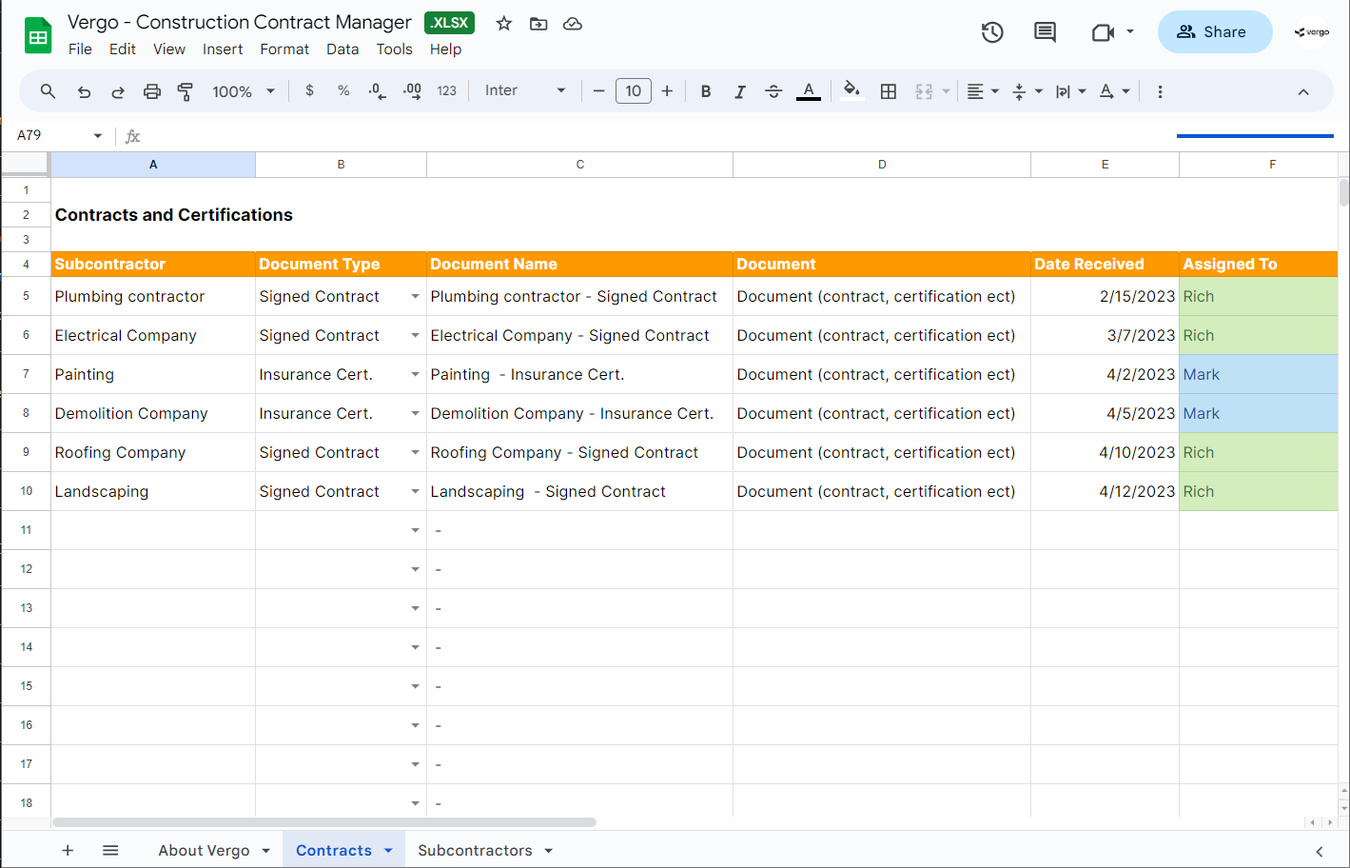
Task: Add a new sheet with plus button
Action: click(x=67, y=850)
